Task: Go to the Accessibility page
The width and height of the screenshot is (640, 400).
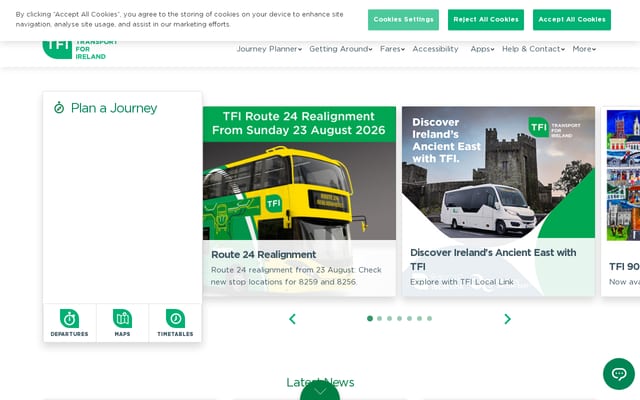Action: pos(435,49)
